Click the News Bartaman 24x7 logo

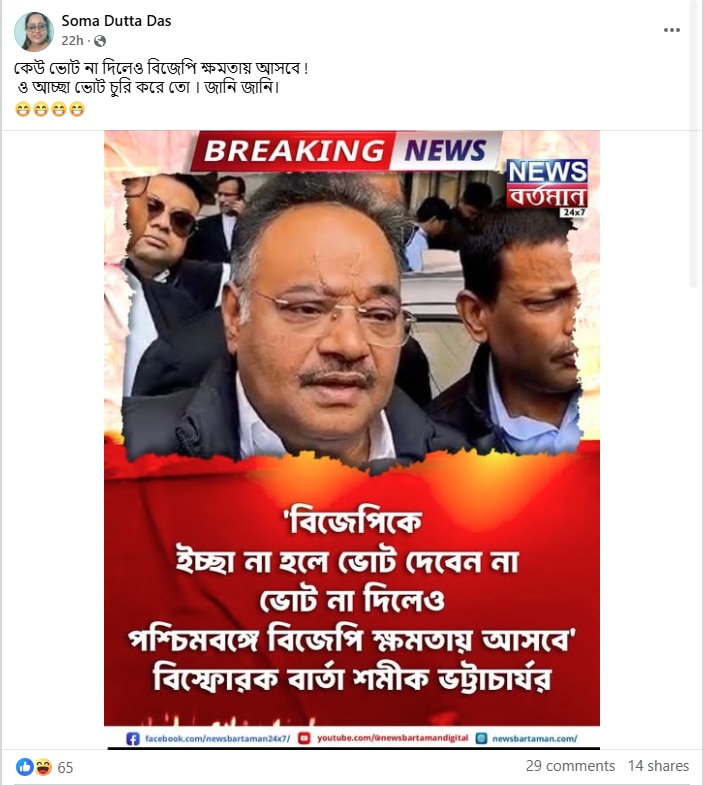(x=547, y=188)
